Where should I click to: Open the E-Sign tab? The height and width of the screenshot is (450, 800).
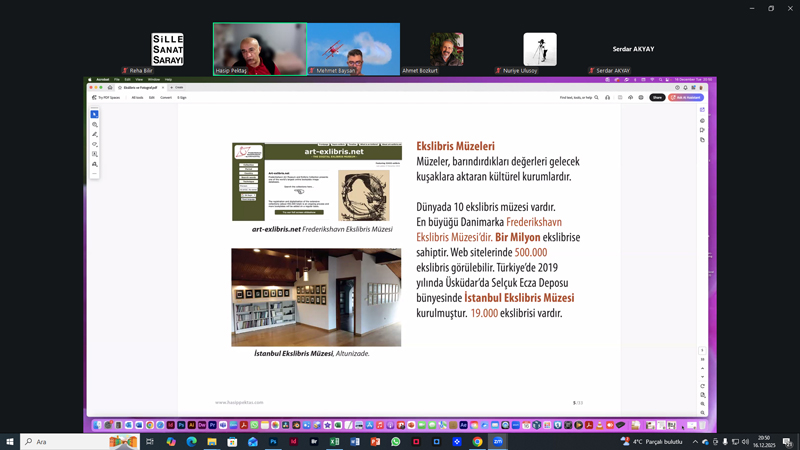(182, 98)
